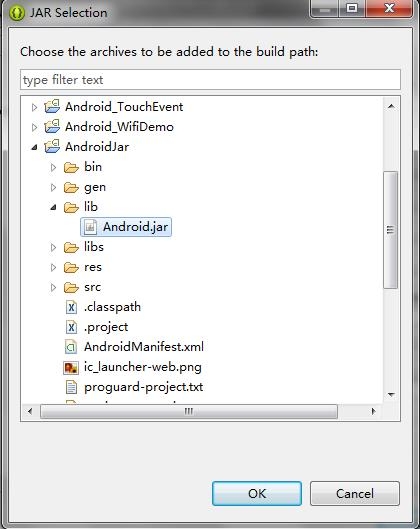Screen dimensions: 420x529
Task: Maximize the JAR Selection window
Action: pos(352,8)
